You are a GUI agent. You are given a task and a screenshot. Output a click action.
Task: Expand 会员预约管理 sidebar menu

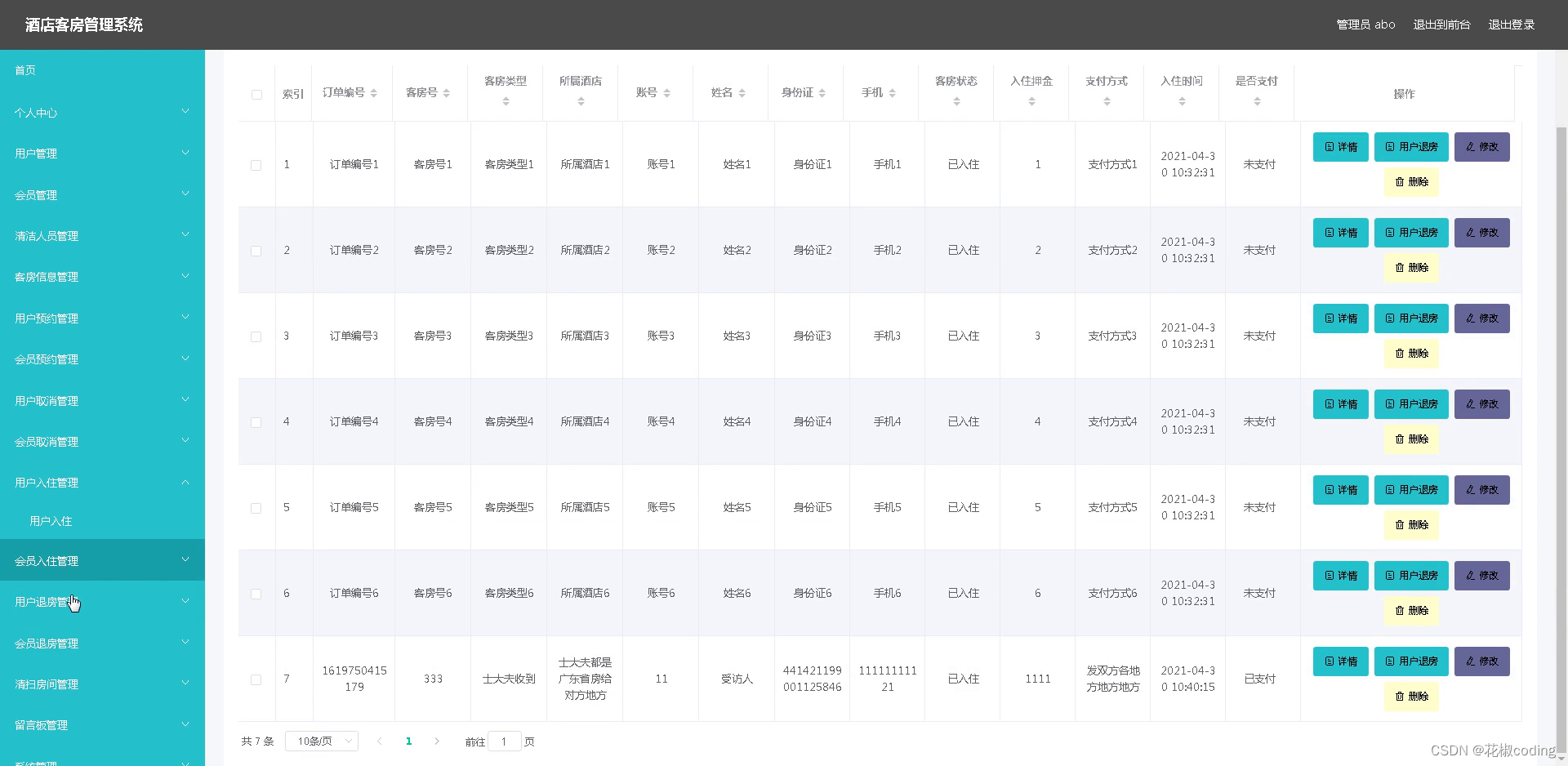click(x=102, y=359)
